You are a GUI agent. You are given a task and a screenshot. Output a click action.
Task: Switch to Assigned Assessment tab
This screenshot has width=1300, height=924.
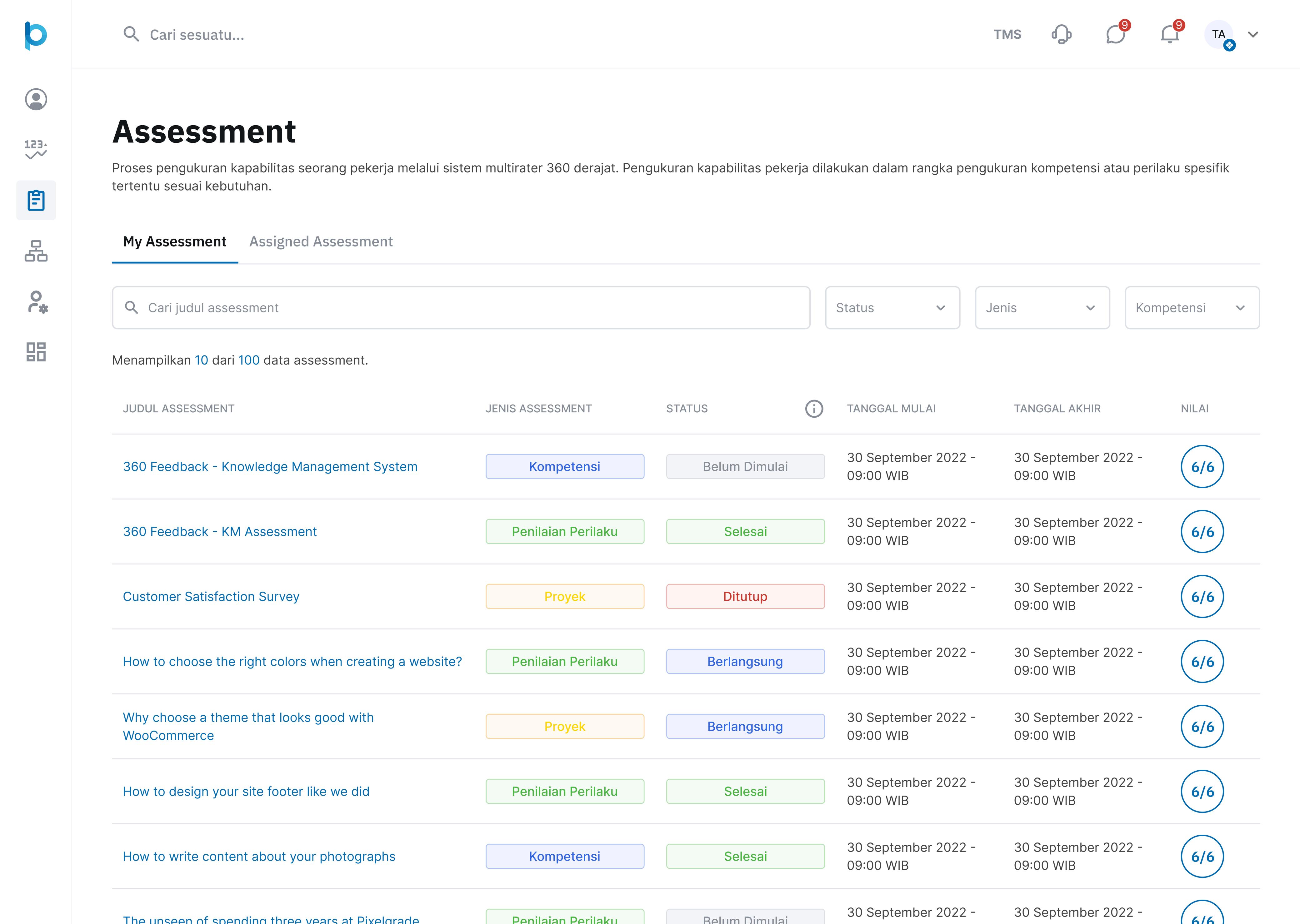point(321,242)
